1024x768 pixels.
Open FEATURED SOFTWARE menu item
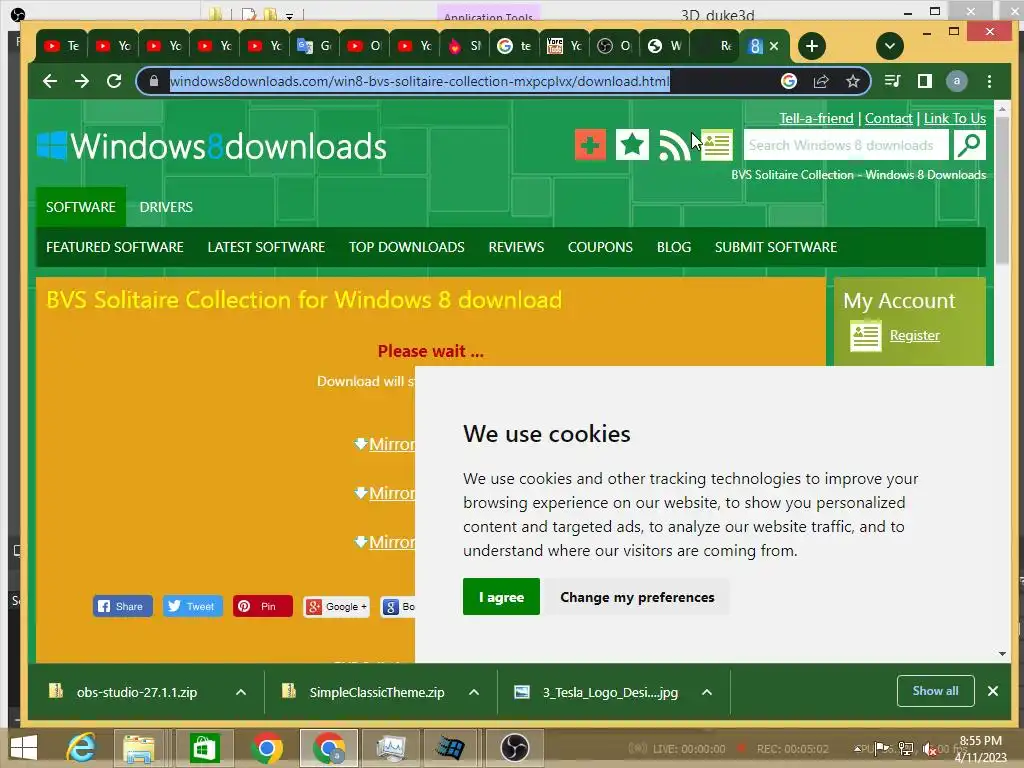[115, 247]
